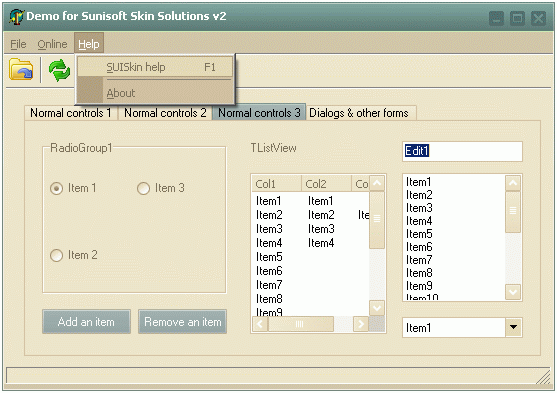Viewport: 557px width, 393px height.
Task: Switch to Normal controls 1 tab
Action: (x=71, y=113)
